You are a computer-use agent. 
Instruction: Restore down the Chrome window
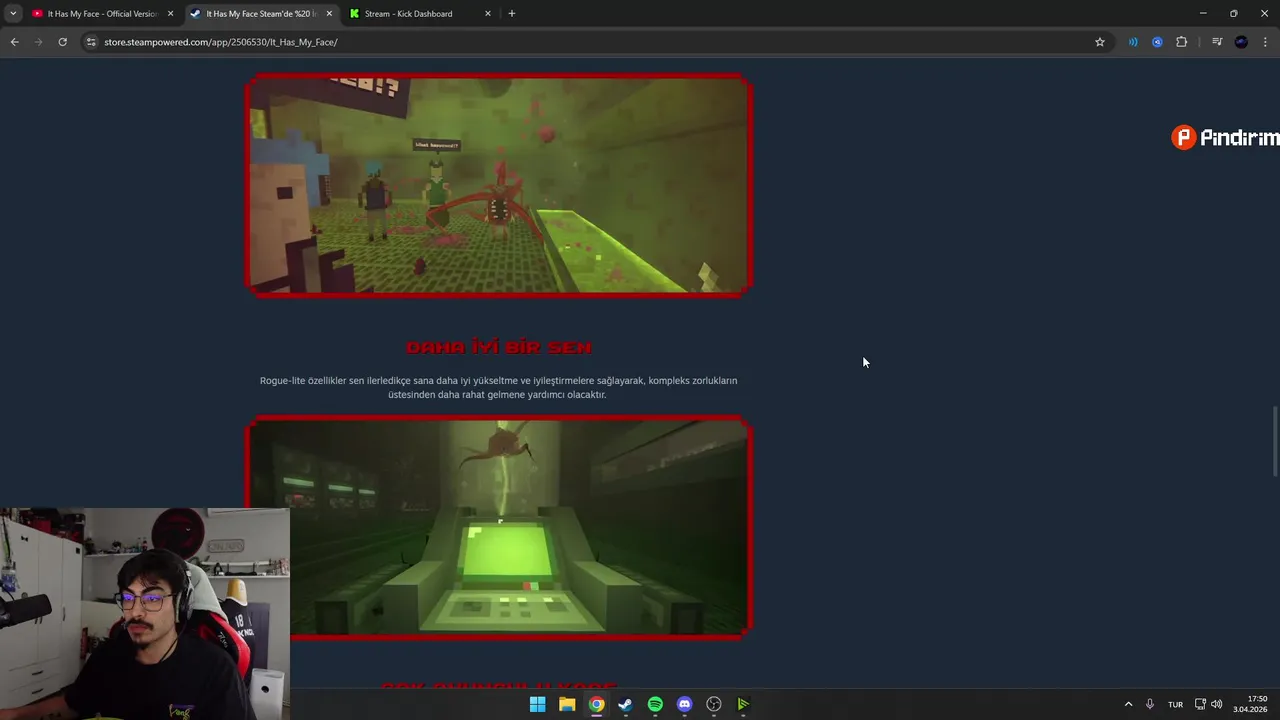point(1234,13)
